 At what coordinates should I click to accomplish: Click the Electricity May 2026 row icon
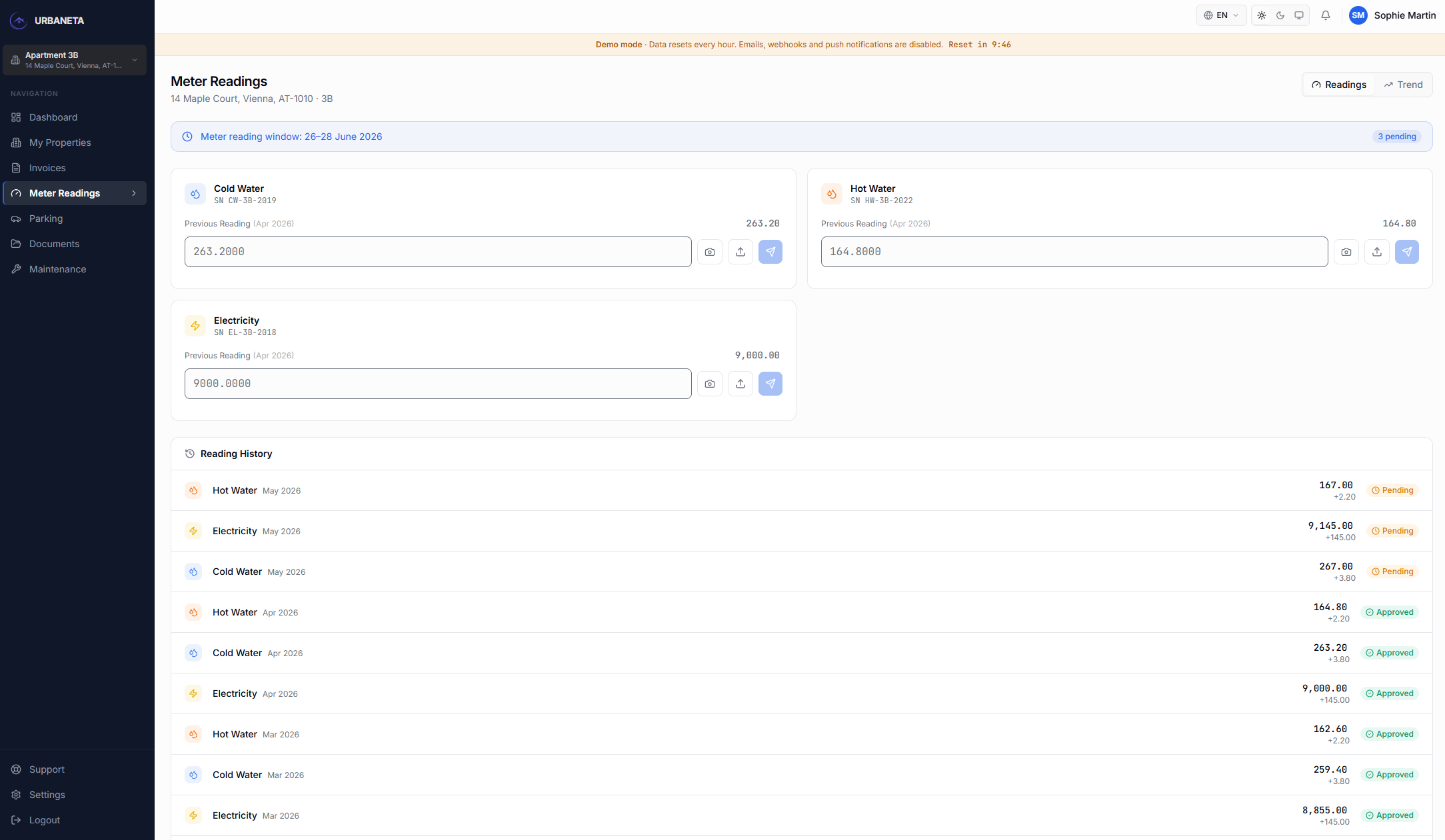193,531
